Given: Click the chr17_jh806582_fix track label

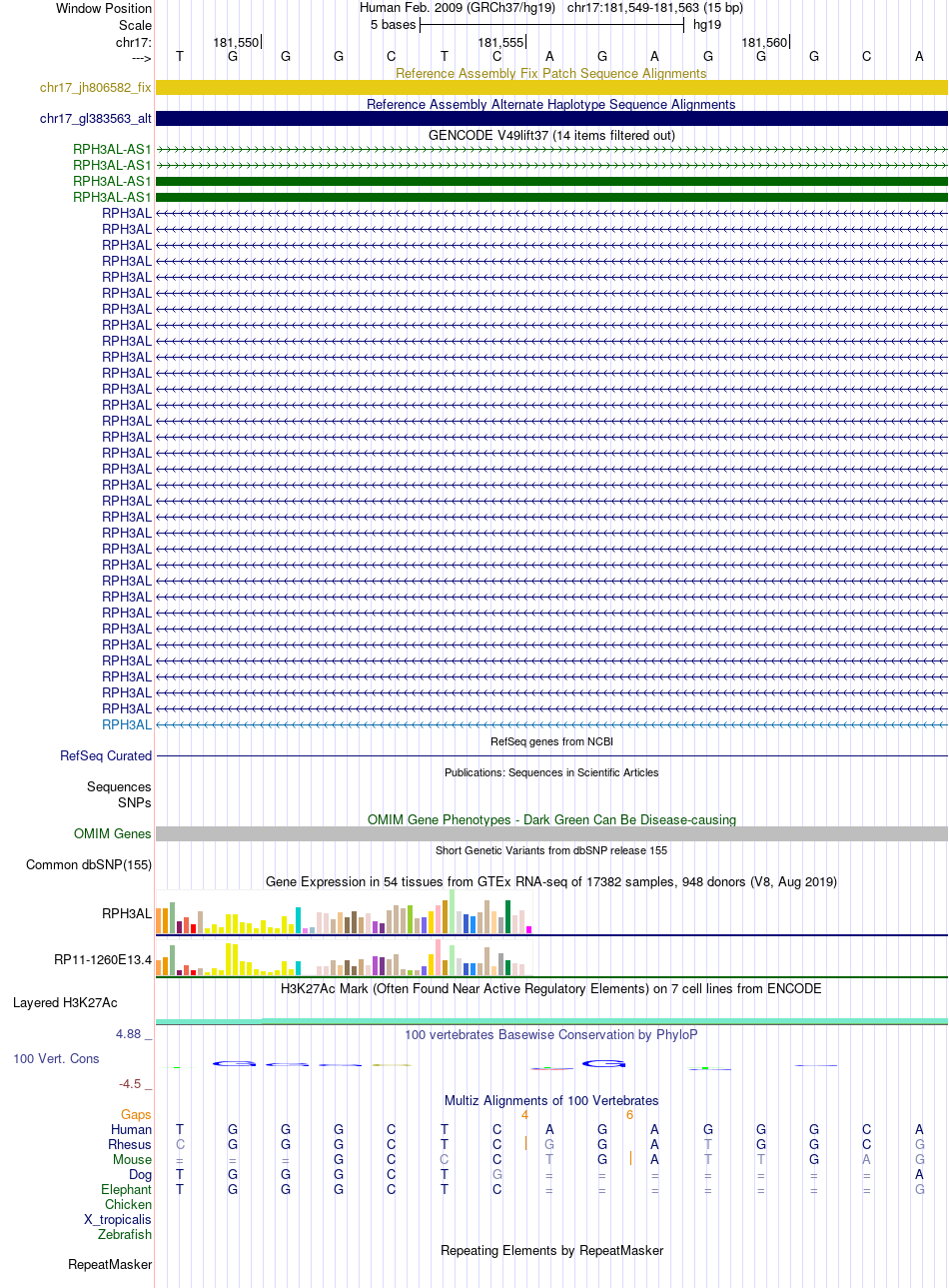Looking at the screenshot, I should pos(96,88).
